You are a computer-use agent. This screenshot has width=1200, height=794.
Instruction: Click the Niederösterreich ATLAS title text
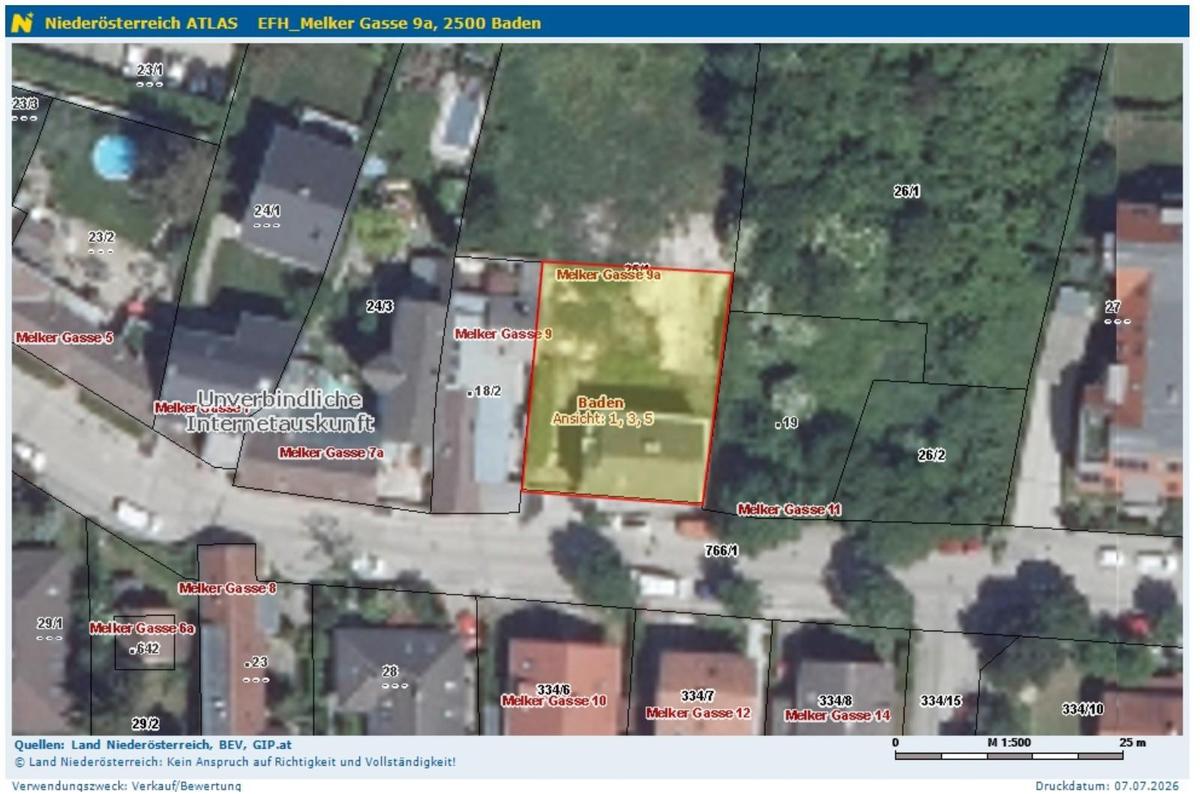point(141,22)
